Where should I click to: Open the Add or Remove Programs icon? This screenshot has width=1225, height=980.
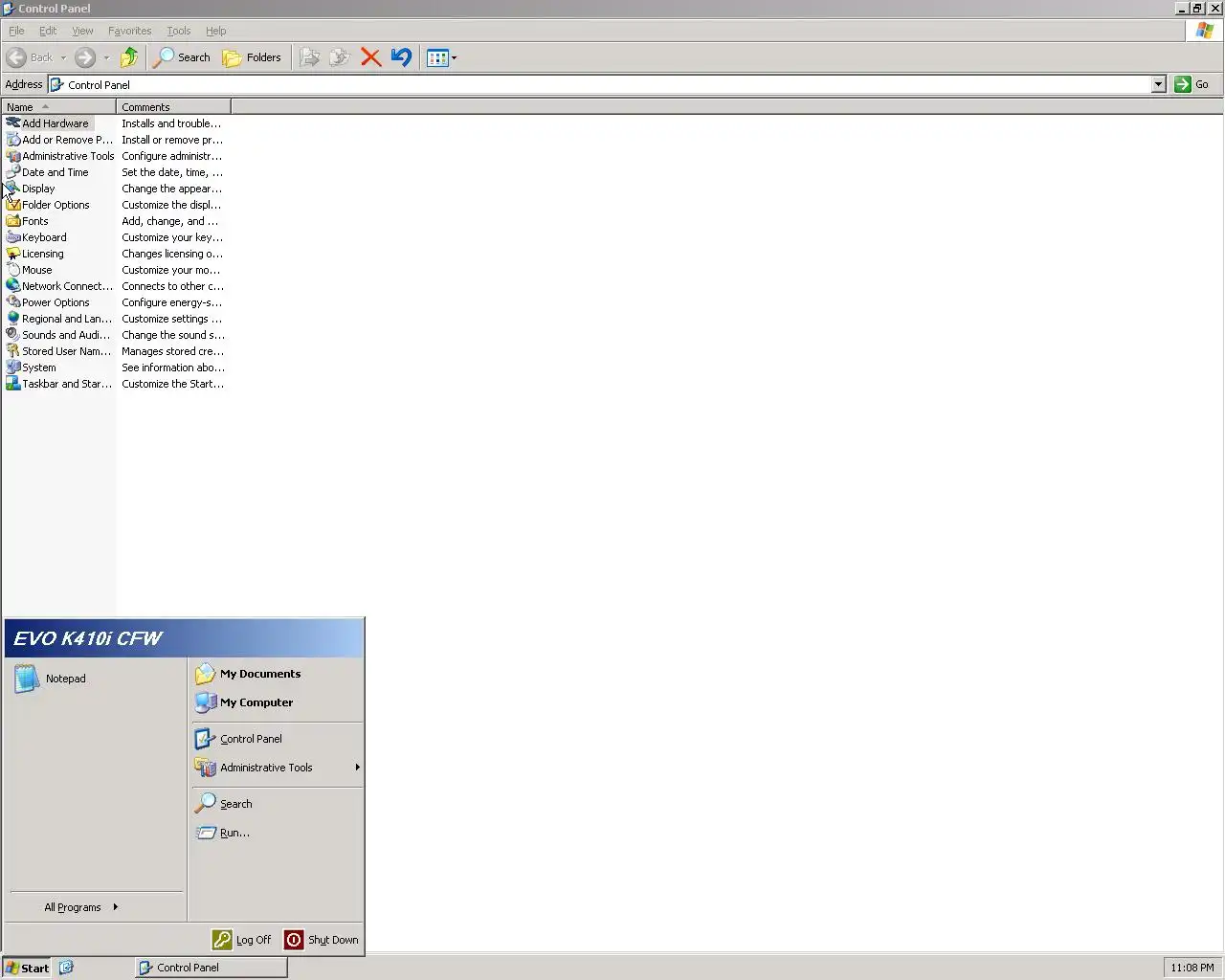point(13,140)
